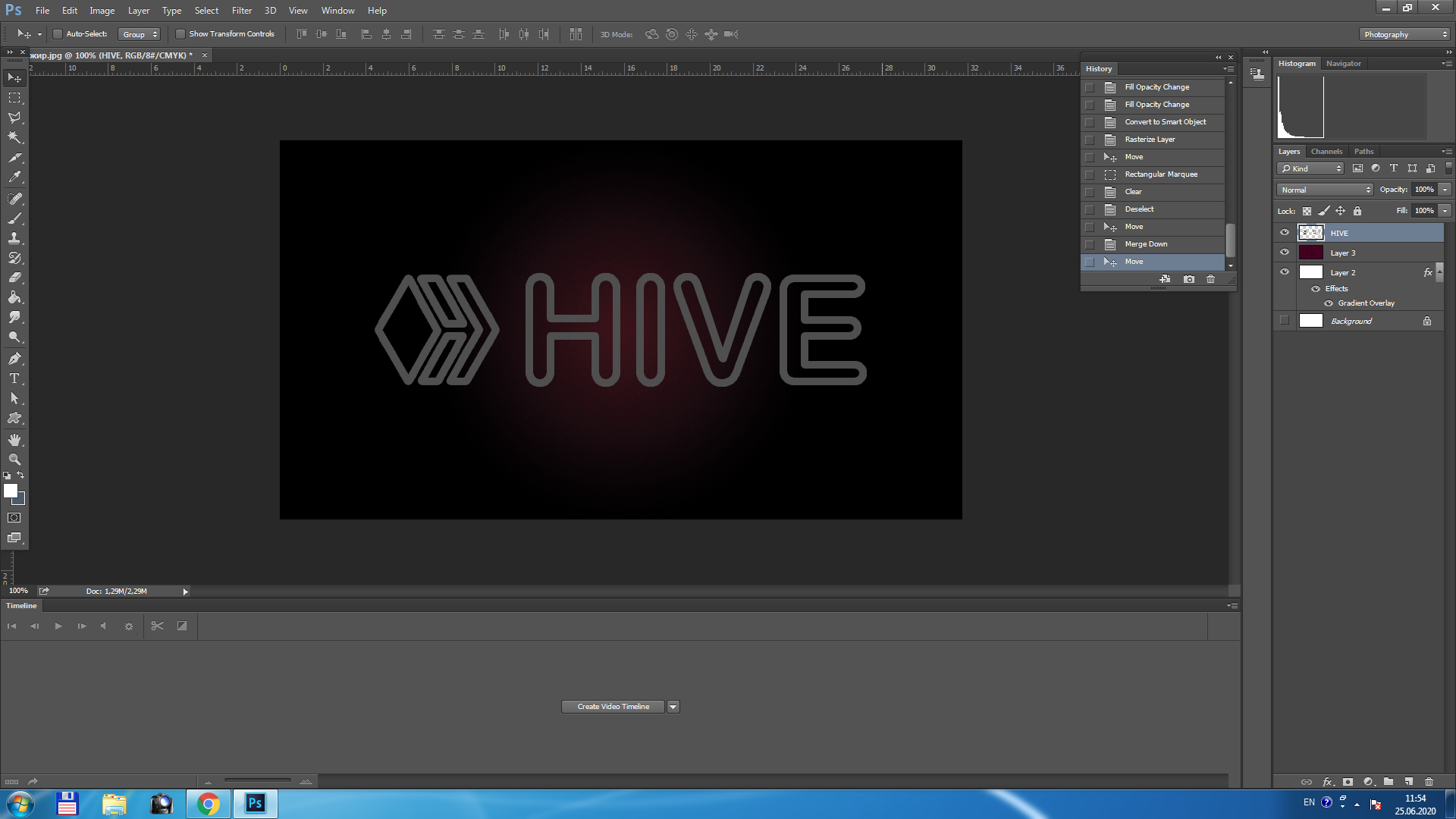Select the Clone Stamp tool
This screenshot has width=1456, height=819.
14,238
